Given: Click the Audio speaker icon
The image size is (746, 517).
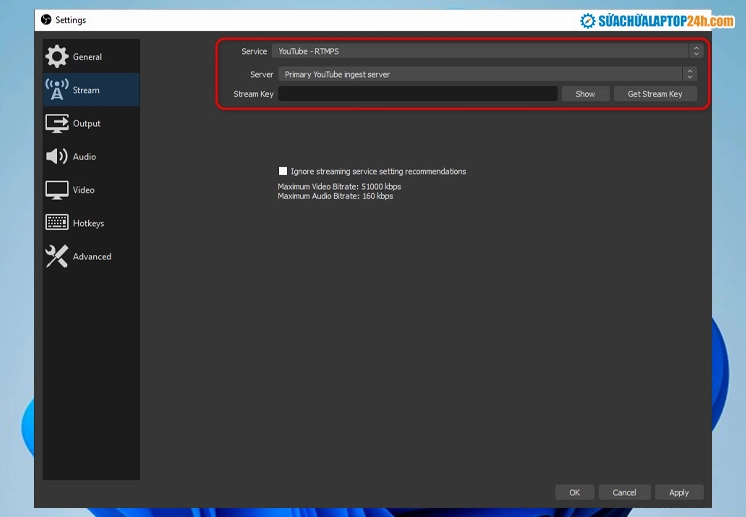Looking at the screenshot, I should (x=57, y=156).
